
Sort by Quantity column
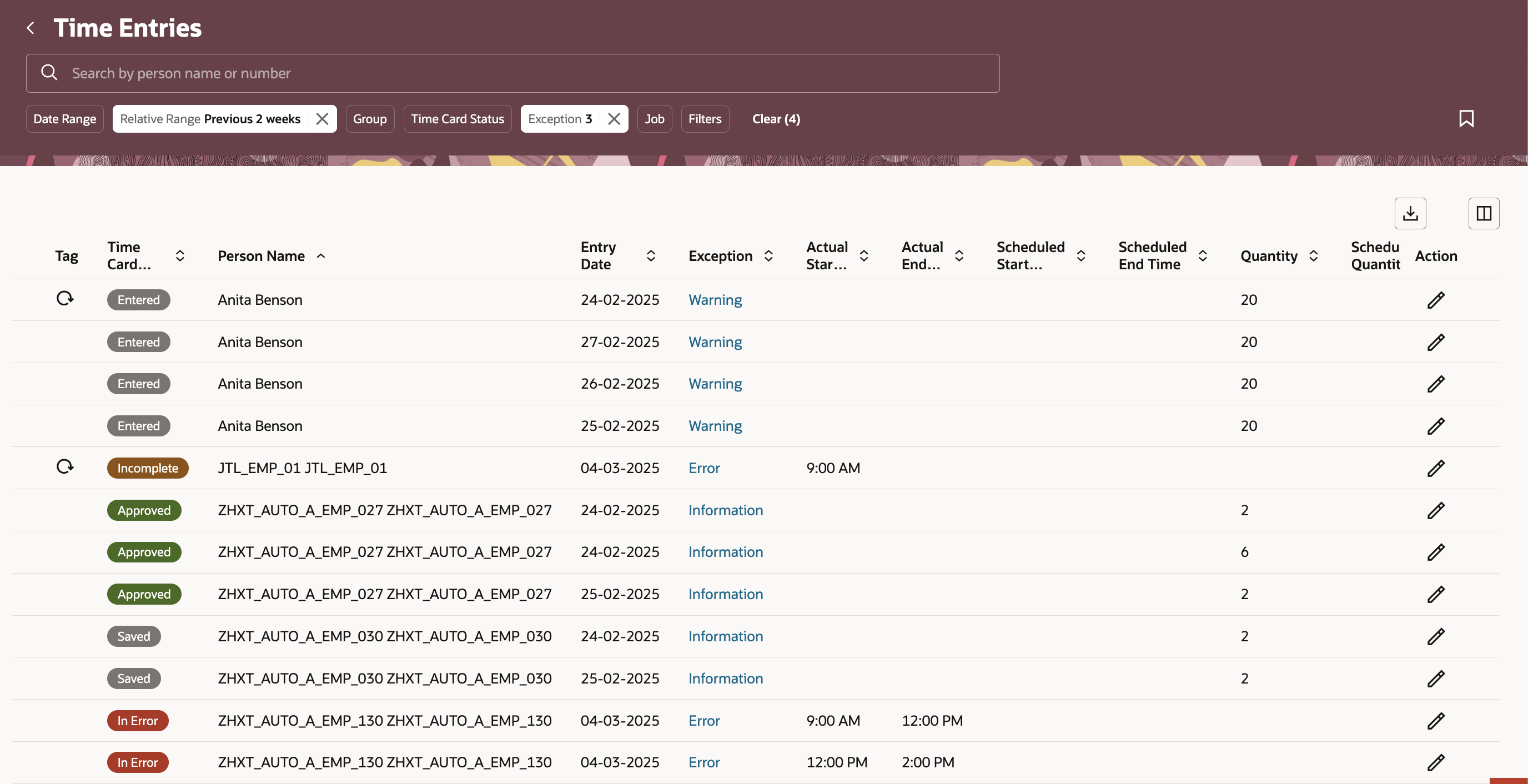[1313, 255]
